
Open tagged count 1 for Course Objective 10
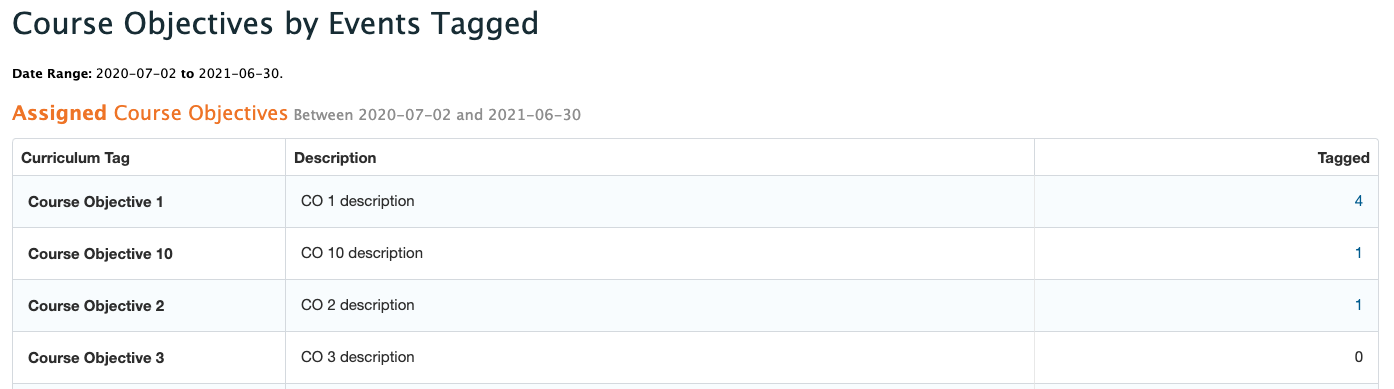pos(1358,253)
